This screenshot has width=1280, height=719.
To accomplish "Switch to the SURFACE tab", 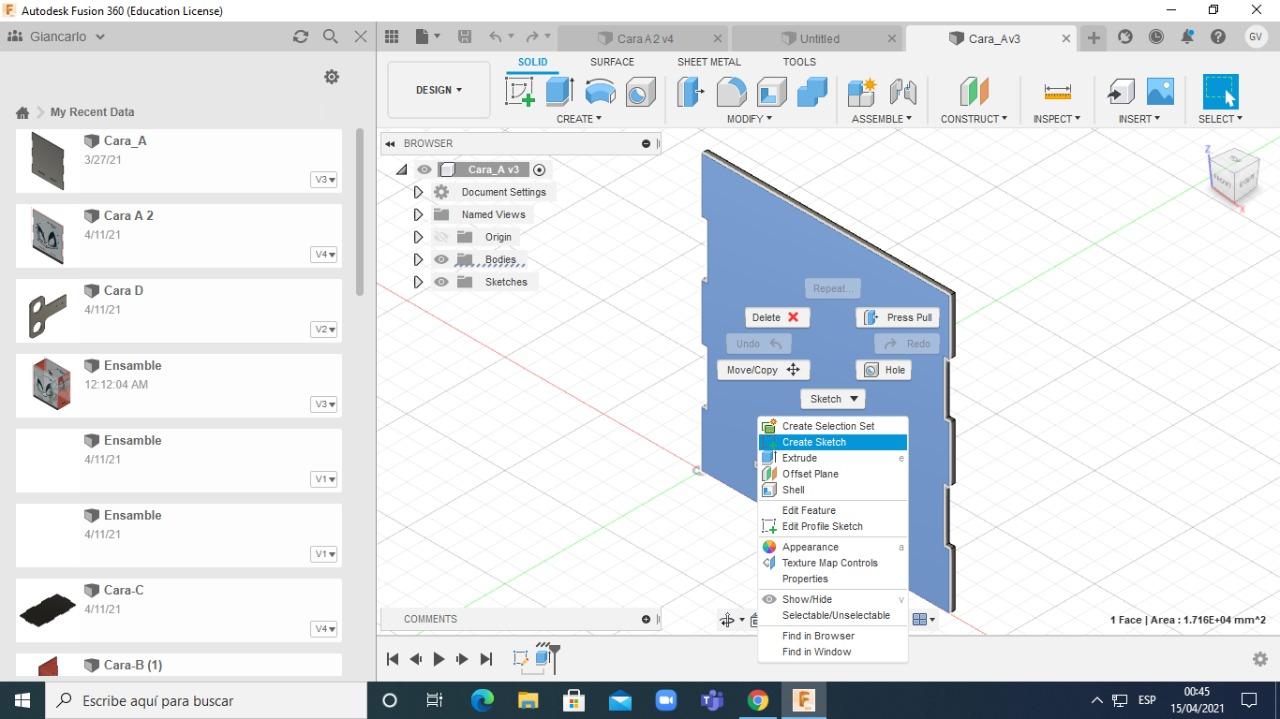I will (612, 62).
